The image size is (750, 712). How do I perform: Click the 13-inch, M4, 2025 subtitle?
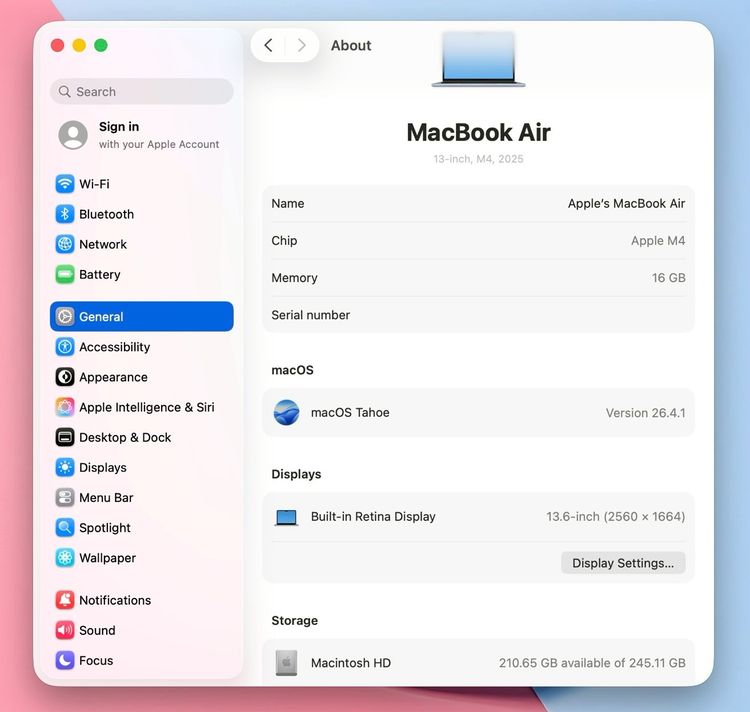[478, 159]
